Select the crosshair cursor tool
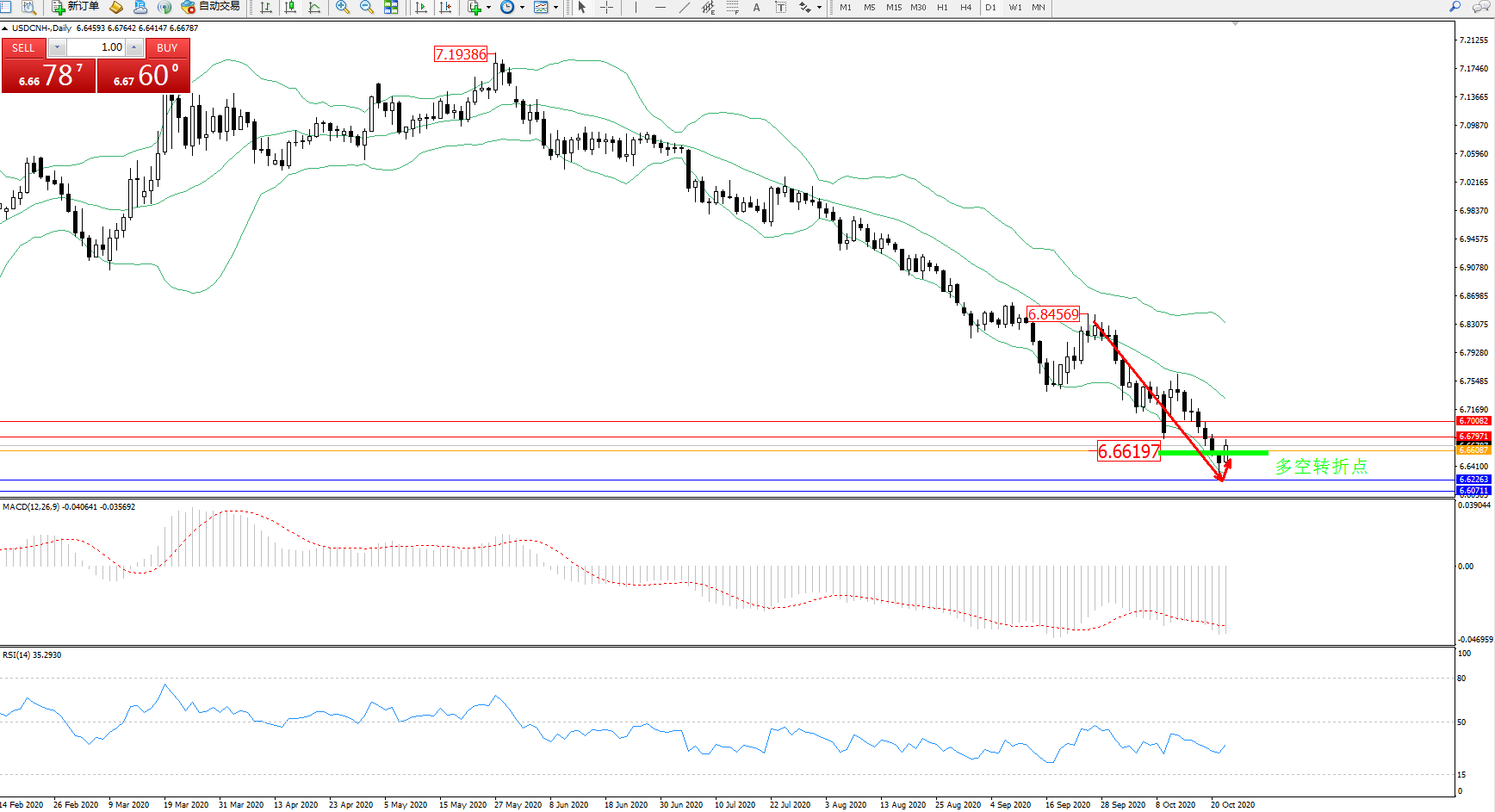 point(606,8)
